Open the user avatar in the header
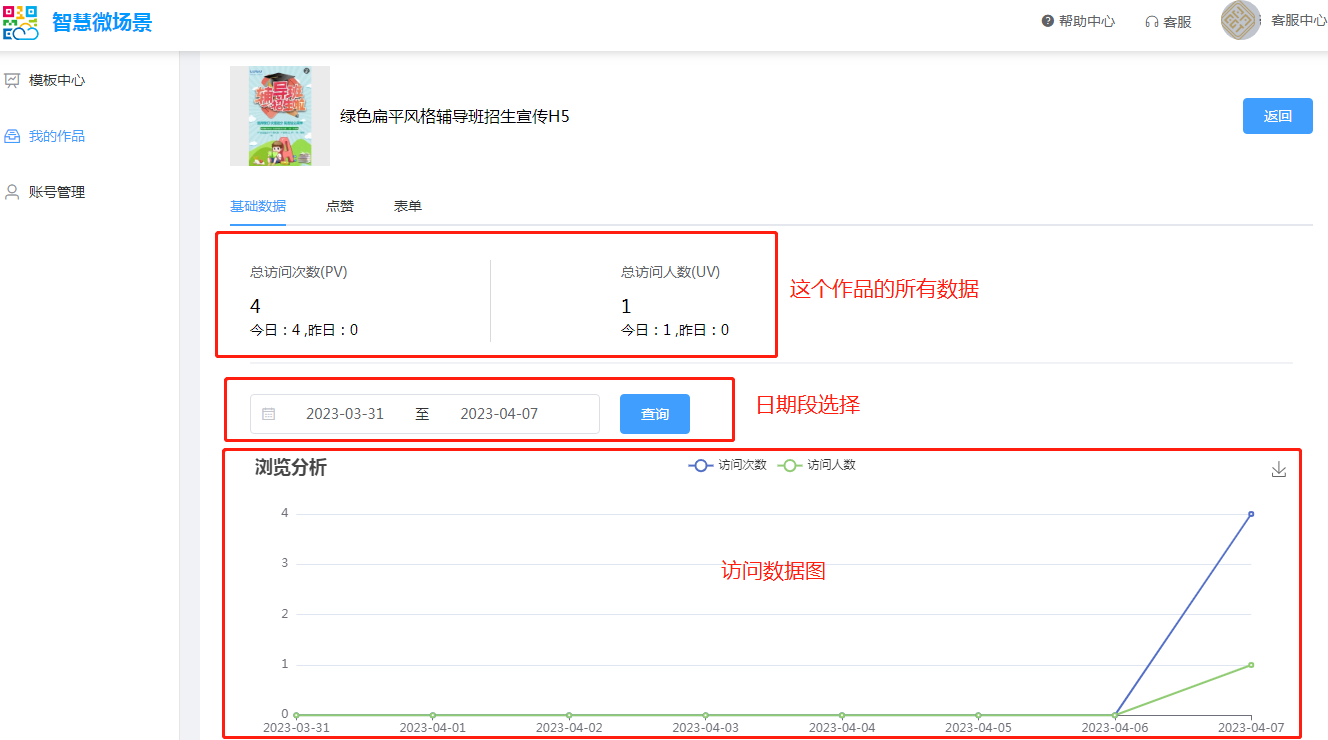 1241,21
